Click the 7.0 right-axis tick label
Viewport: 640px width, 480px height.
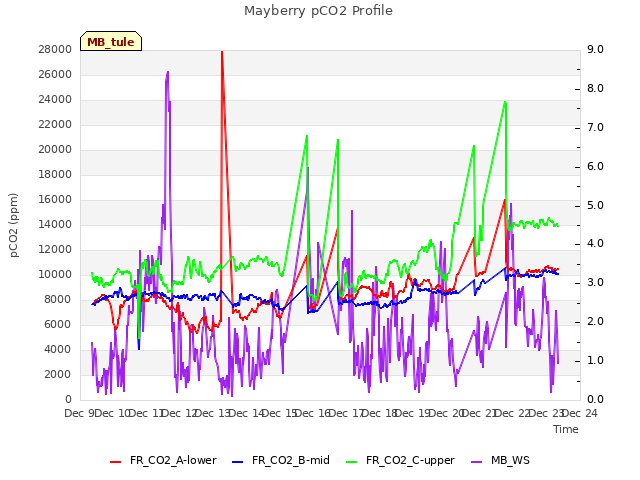[595, 127]
